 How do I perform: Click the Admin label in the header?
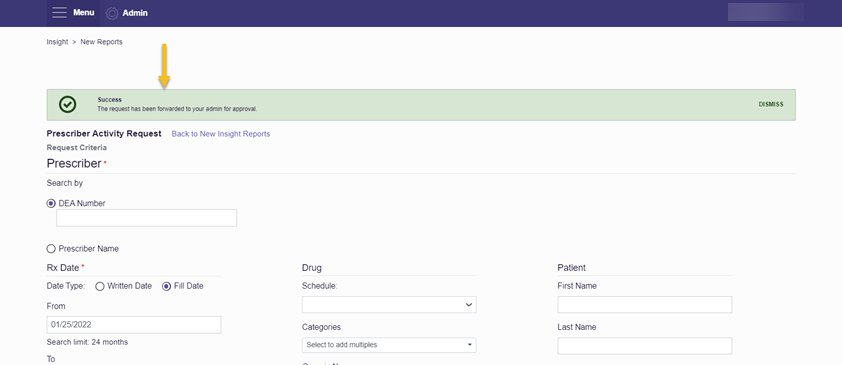135,13
